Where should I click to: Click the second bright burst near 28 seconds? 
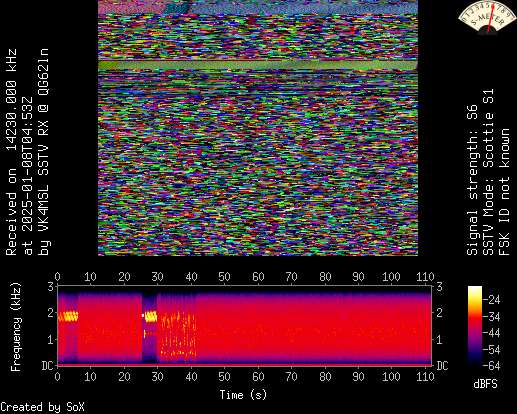151,316
